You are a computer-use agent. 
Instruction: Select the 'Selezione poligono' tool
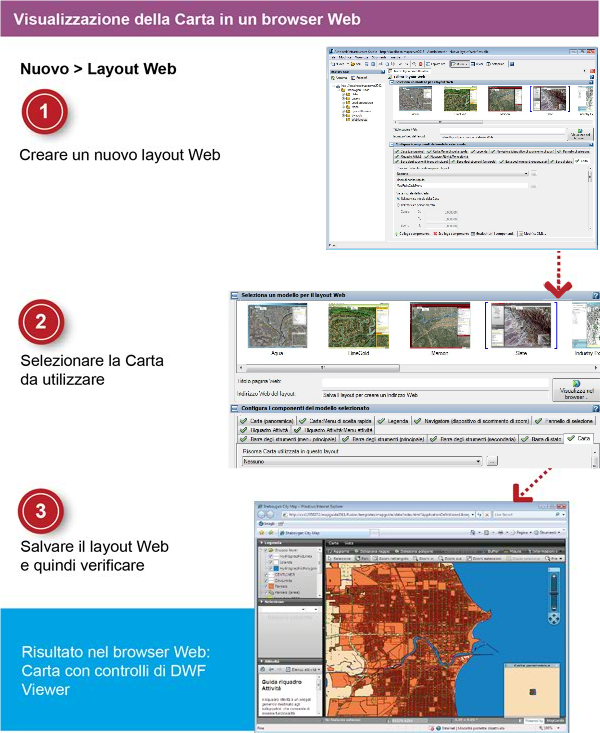pyautogui.click(x=415, y=551)
